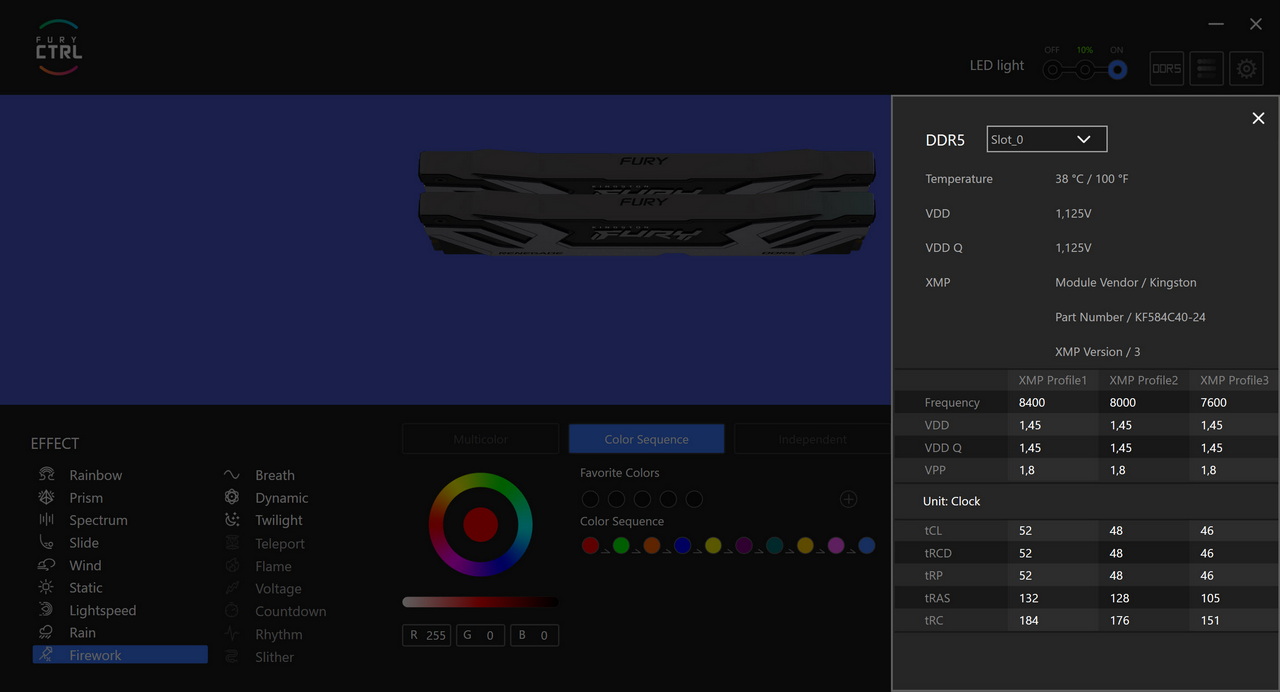Click the tRAS value 132
Image resolution: width=1280 pixels, height=692 pixels.
[x=1028, y=598]
